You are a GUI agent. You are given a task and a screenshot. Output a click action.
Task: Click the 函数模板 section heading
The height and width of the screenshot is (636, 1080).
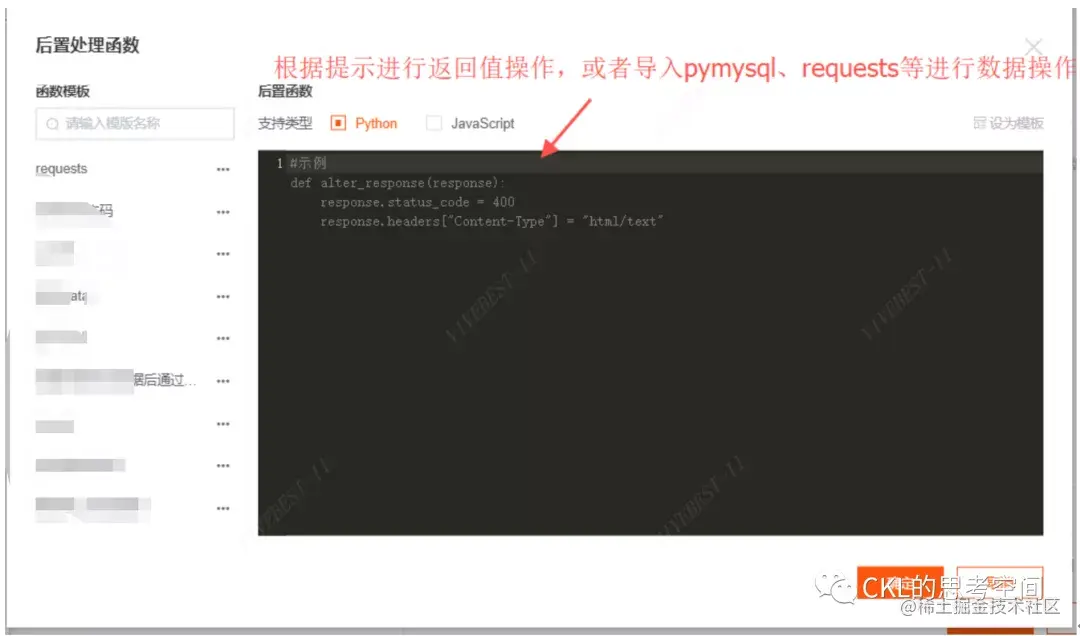click(x=63, y=91)
